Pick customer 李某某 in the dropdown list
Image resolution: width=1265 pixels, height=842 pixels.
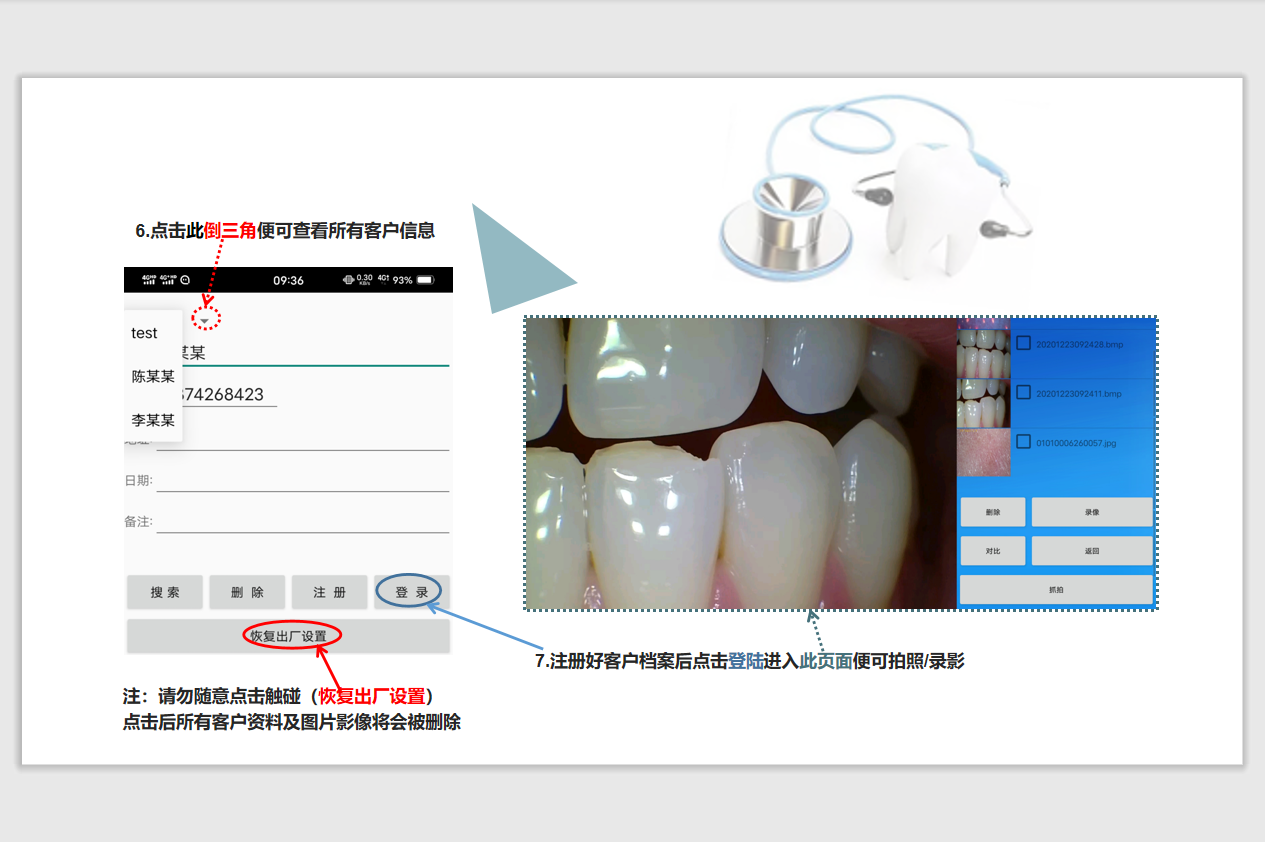coord(153,421)
